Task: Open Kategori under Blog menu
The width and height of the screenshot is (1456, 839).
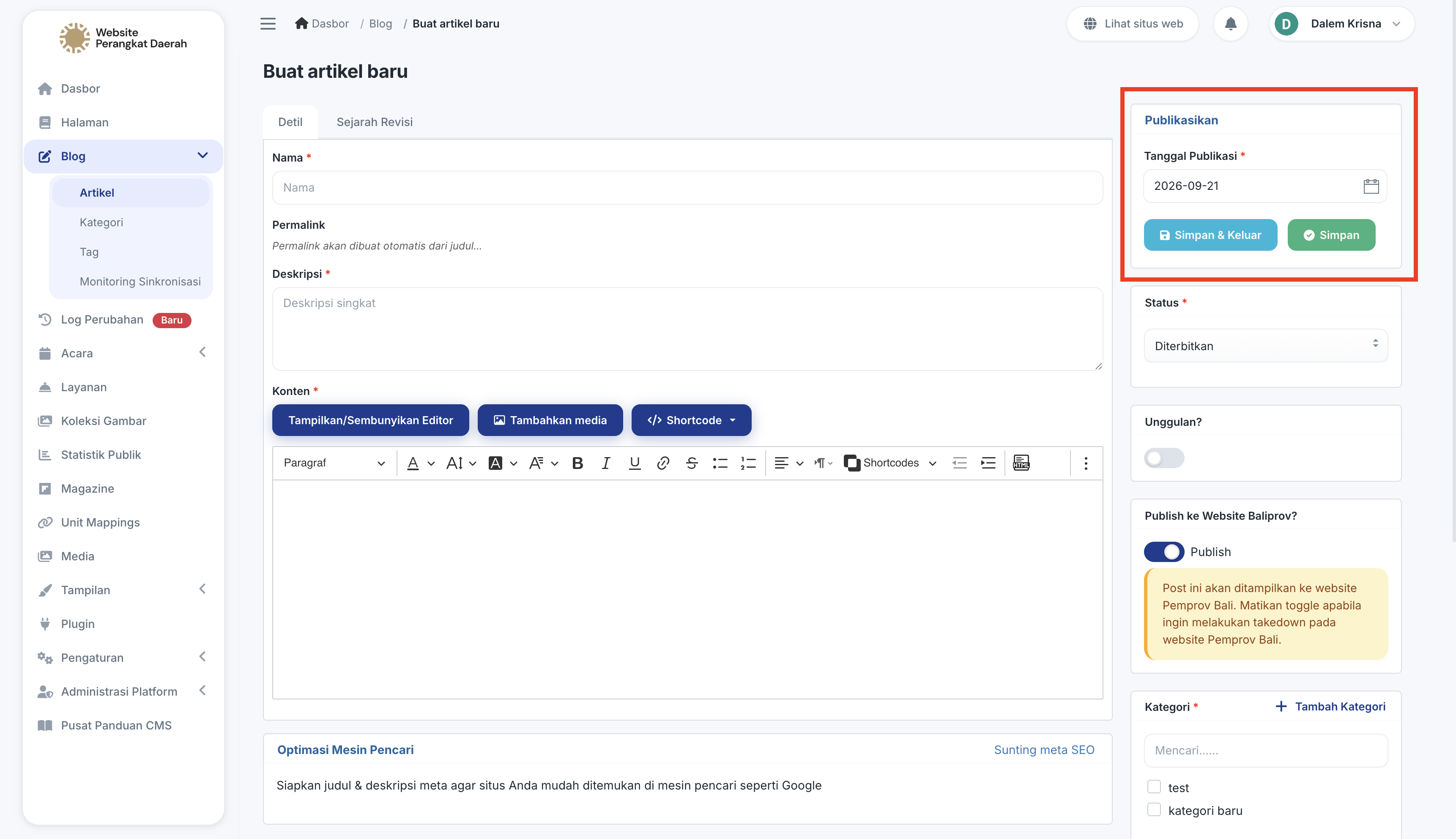Action: point(101,222)
